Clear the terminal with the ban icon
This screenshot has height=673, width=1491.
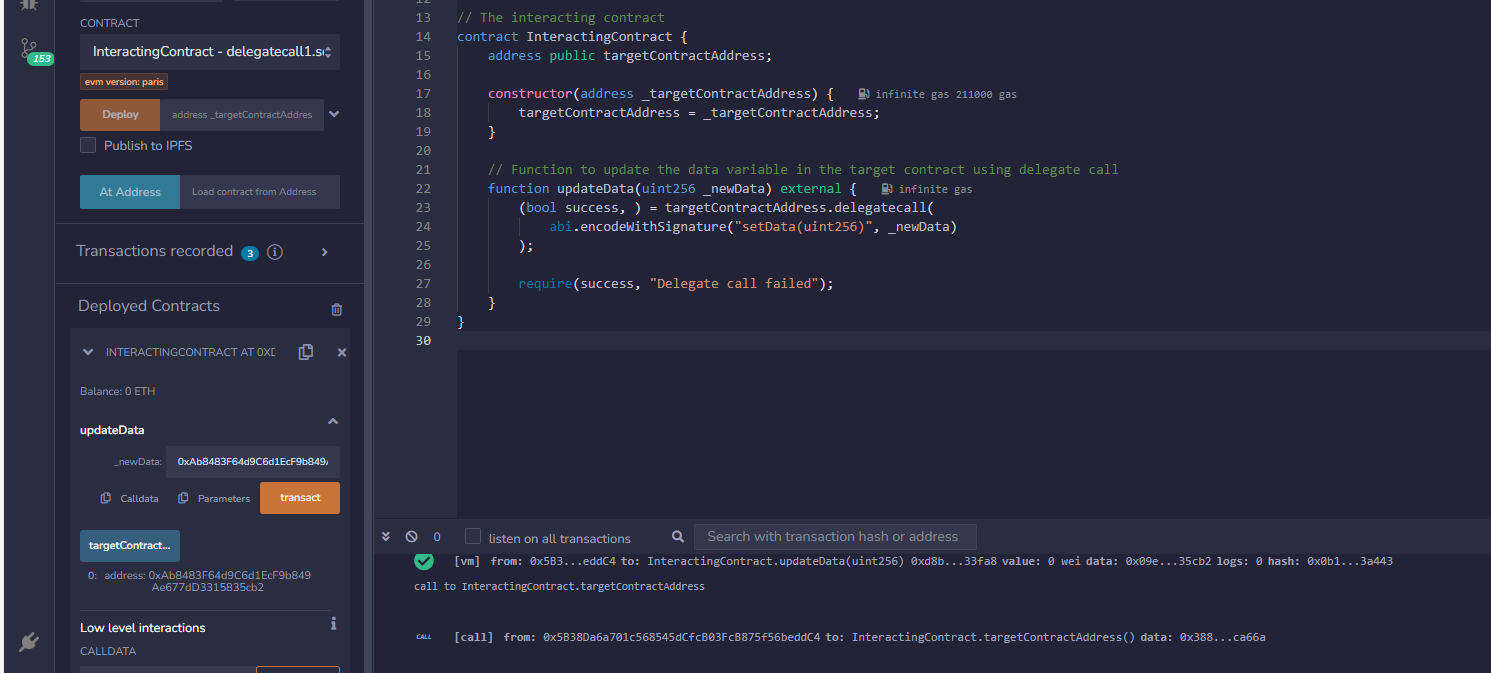[x=411, y=536]
